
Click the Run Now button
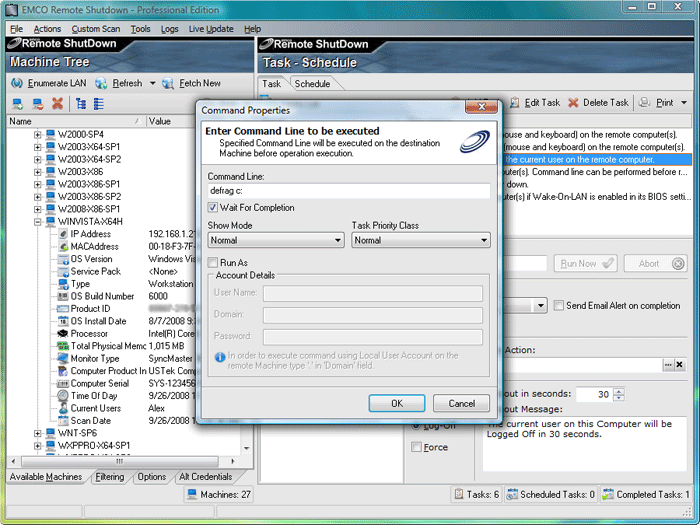tap(586, 263)
